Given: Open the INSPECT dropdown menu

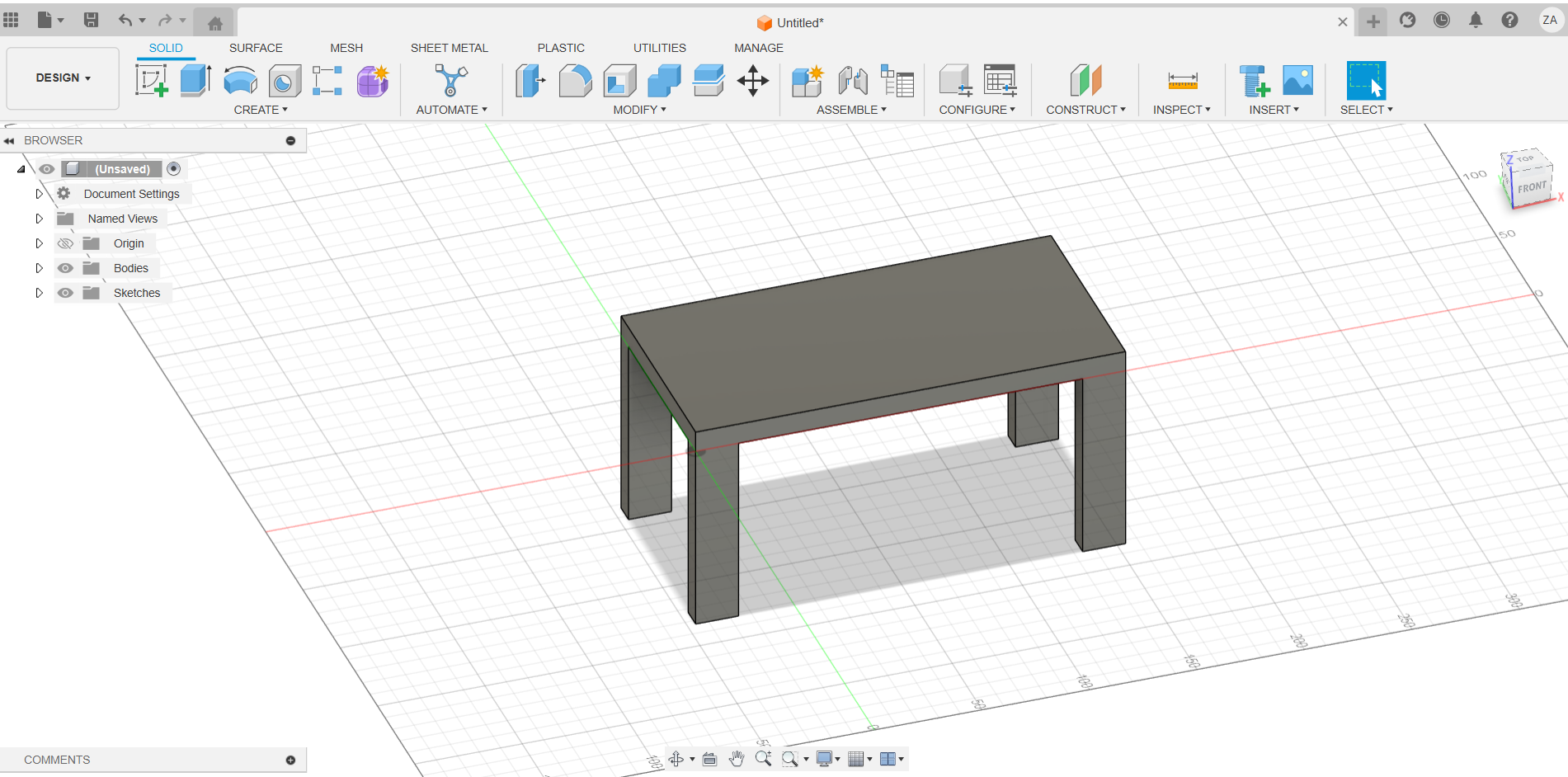Looking at the screenshot, I should pyautogui.click(x=1181, y=110).
